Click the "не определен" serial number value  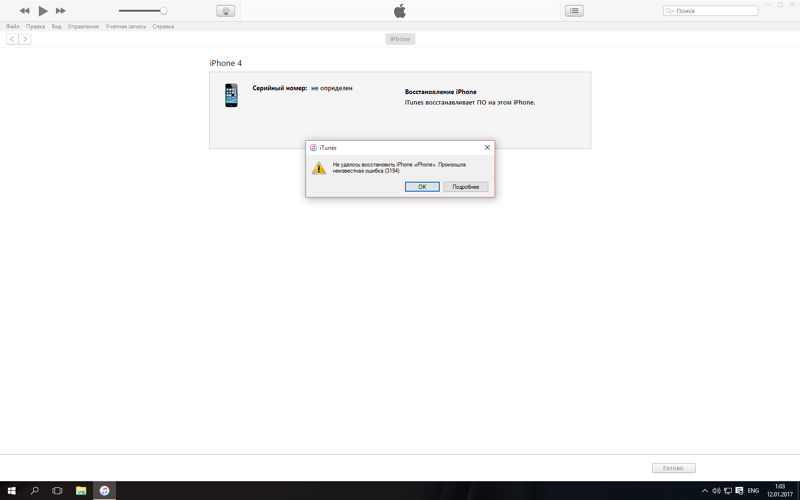click(332, 88)
